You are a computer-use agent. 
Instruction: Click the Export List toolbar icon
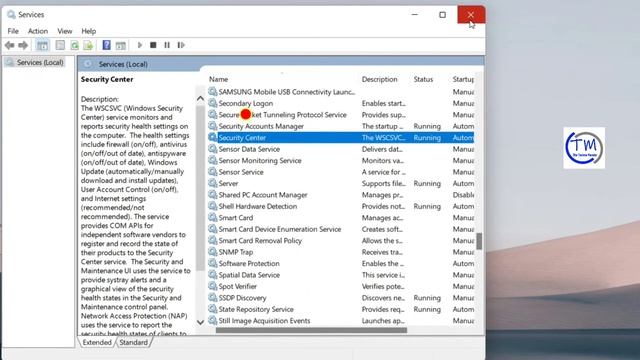pyautogui.click(x=88, y=45)
